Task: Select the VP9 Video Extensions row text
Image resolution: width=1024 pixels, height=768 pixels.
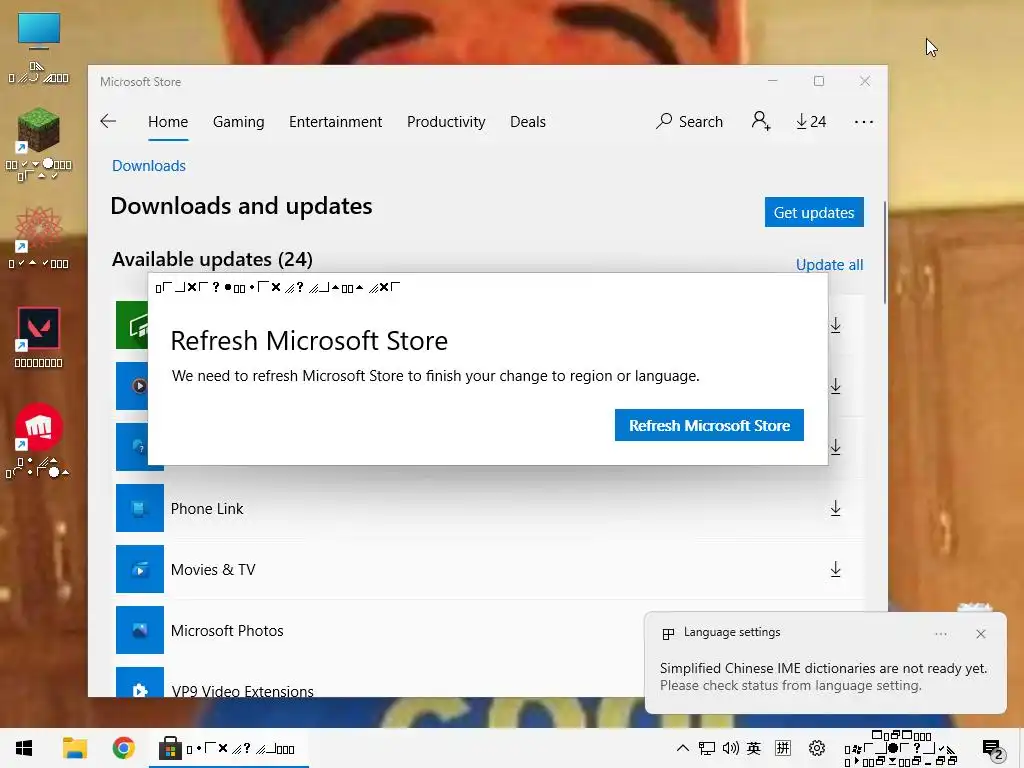Action: coord(242,690)
